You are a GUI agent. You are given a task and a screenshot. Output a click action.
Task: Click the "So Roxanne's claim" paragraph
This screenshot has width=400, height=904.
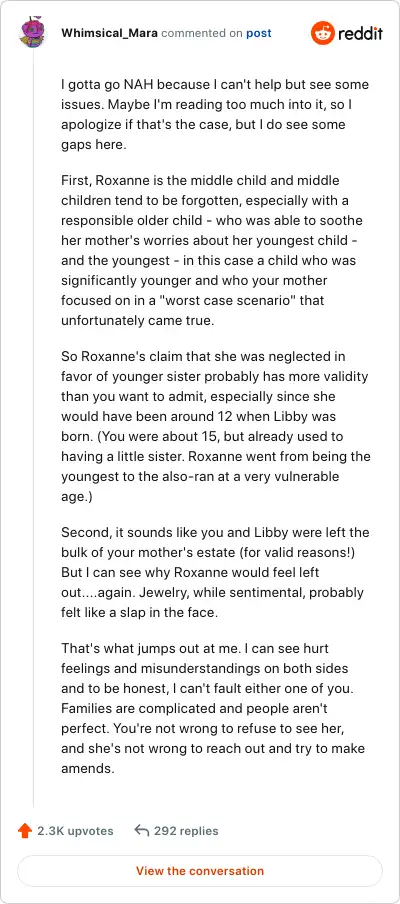click(216, 427)
